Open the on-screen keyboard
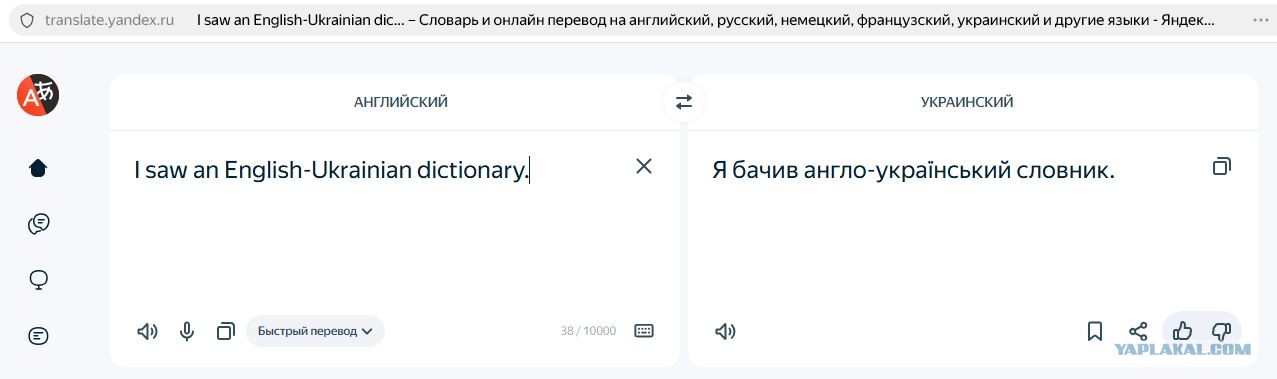This screenshot has width=1277, height=379. pos(644,331)
